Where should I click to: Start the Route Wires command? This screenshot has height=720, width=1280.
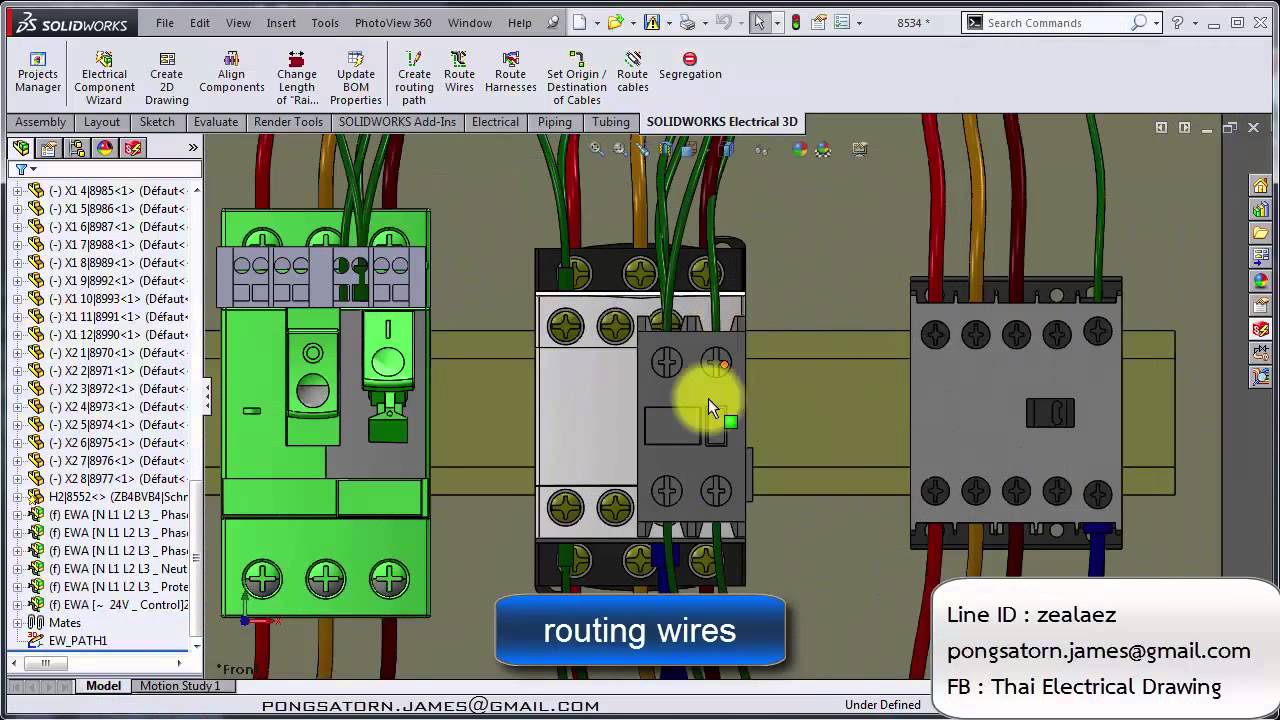pyautogui.click(x=459, y=73)
